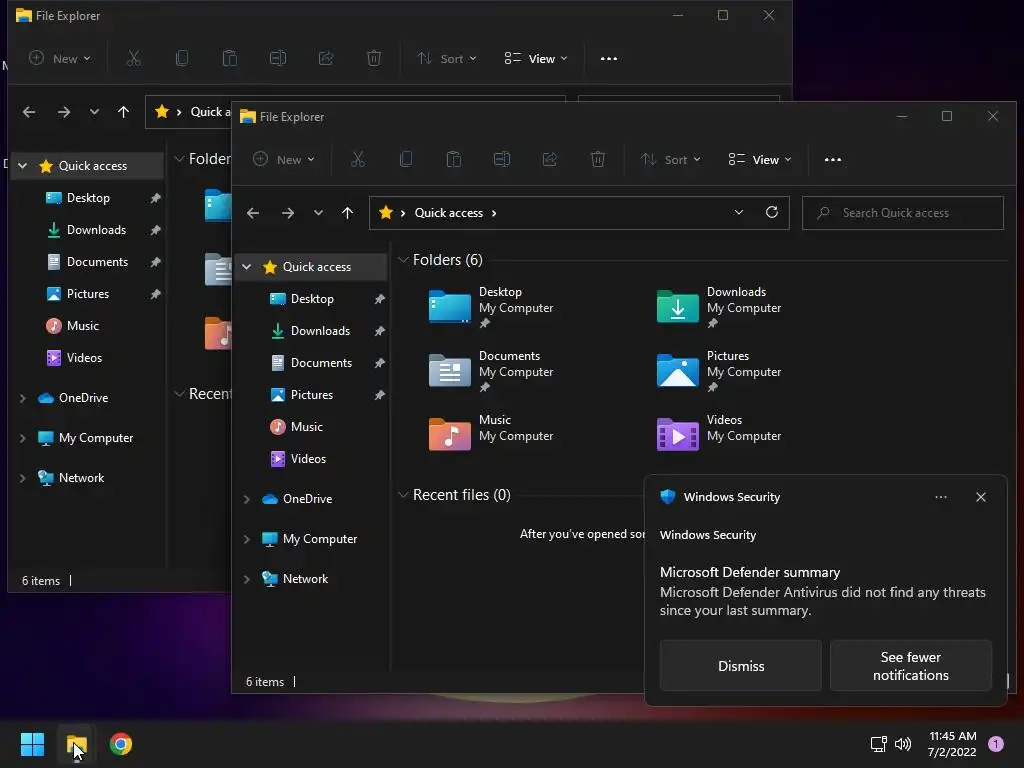Click the Share icon in front File Explorer toolbar
Image resolution: width=1024 pixels, height=768 pixels.
click(550, 159)
